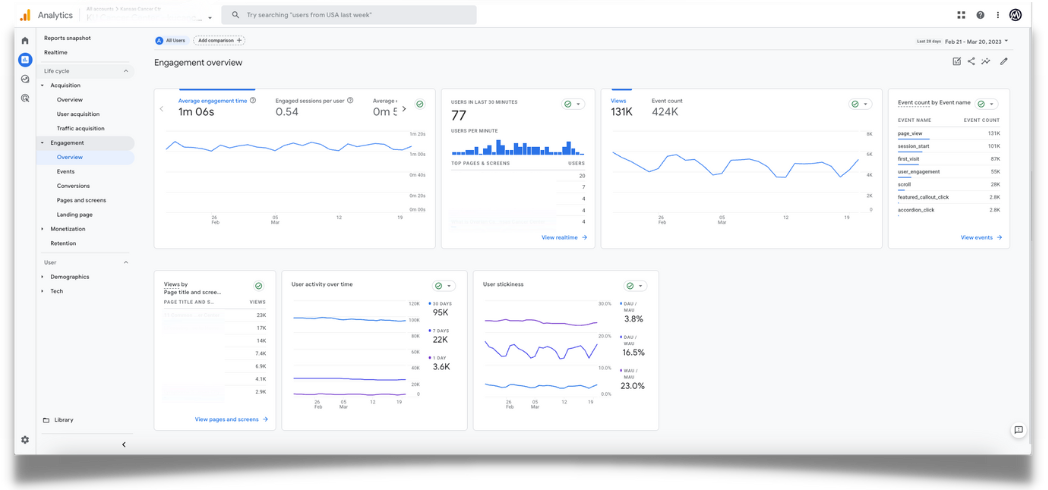Screen dimensions: 1048x490
Task: Expand the Monetization section in sidebar
Action: pos(68,229)
